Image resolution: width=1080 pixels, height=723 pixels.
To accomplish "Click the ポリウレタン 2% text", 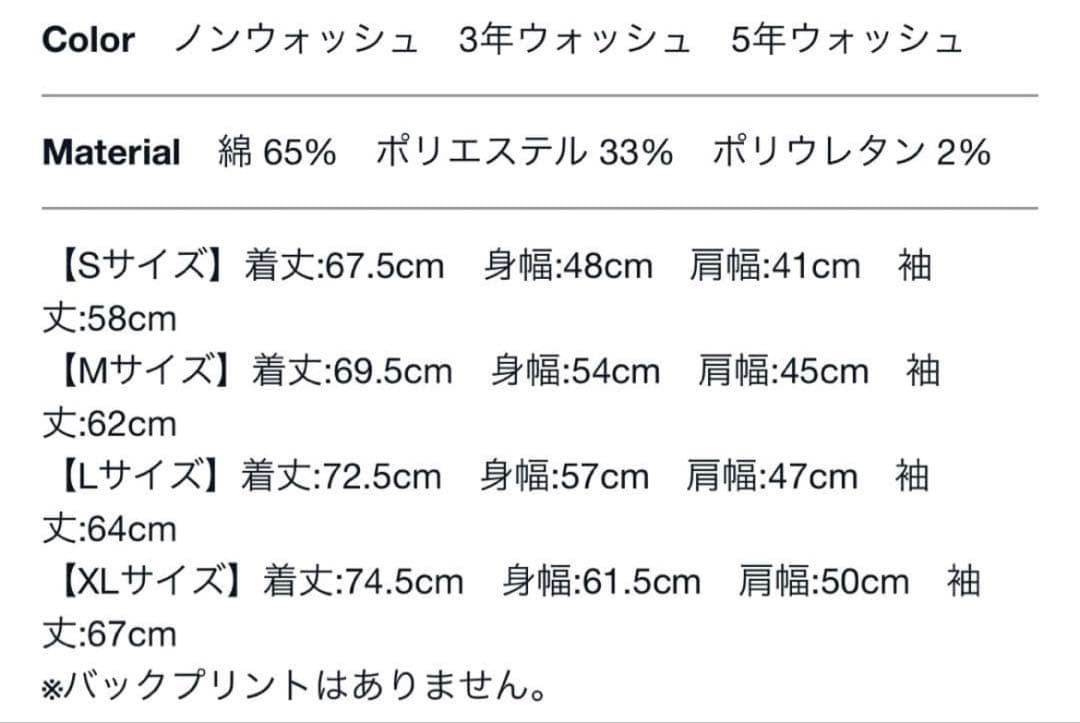I will click(851, 153).
